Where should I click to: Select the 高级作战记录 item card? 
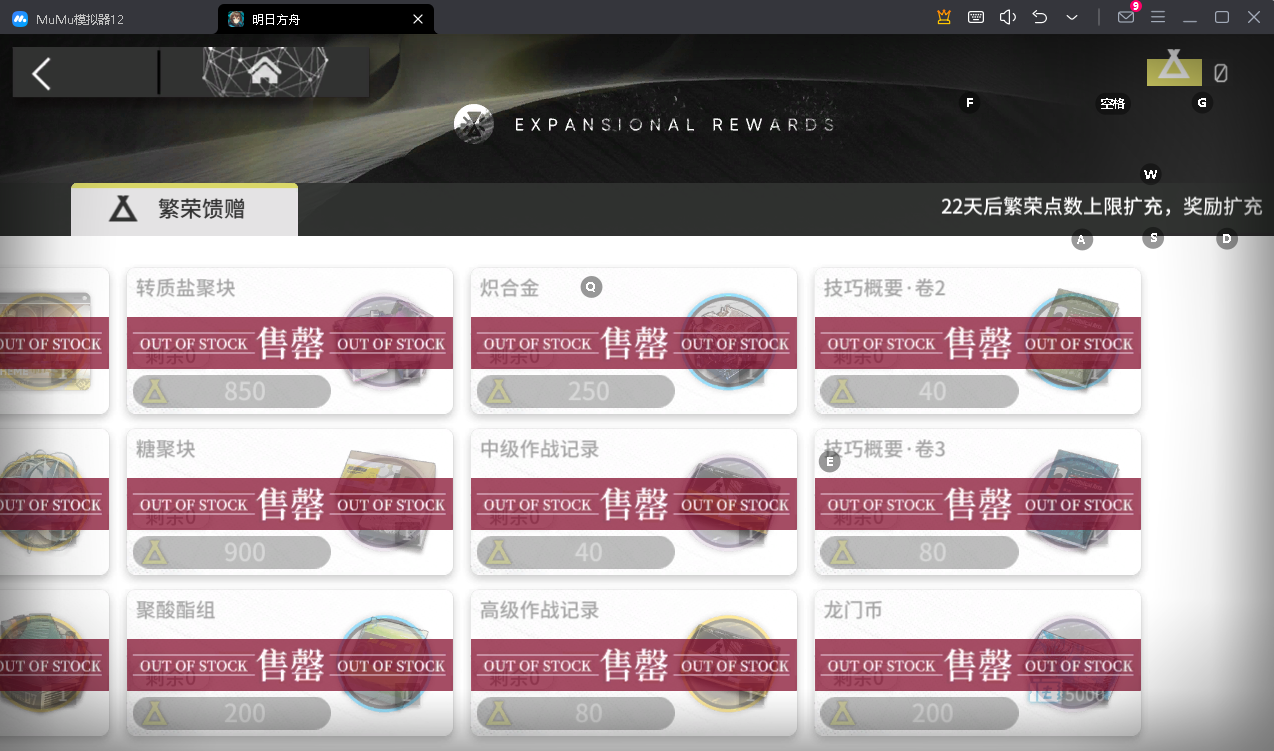(x=633, y=662)
